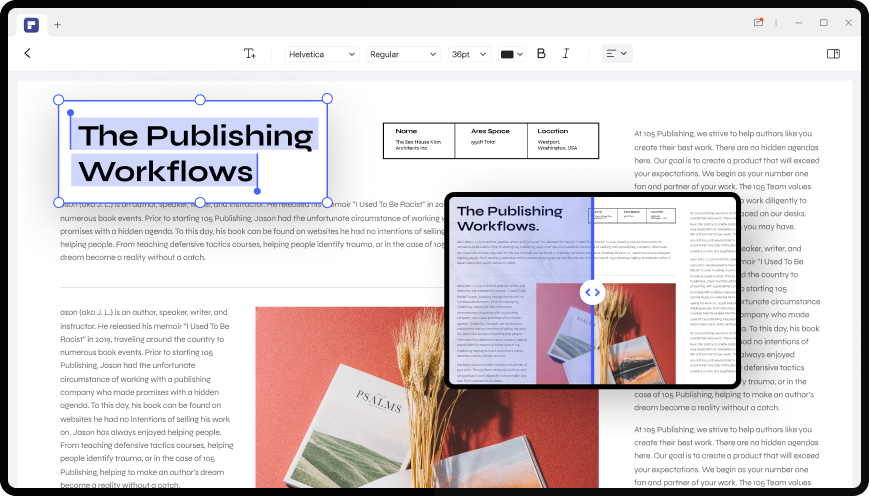Image resolution: width=869 pixels, height=496 pixels.
Task: Toggle bold formatting
Action: 541,53
